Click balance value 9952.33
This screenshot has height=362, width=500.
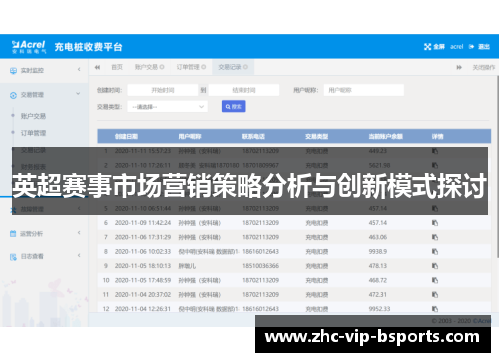[379, 309]
